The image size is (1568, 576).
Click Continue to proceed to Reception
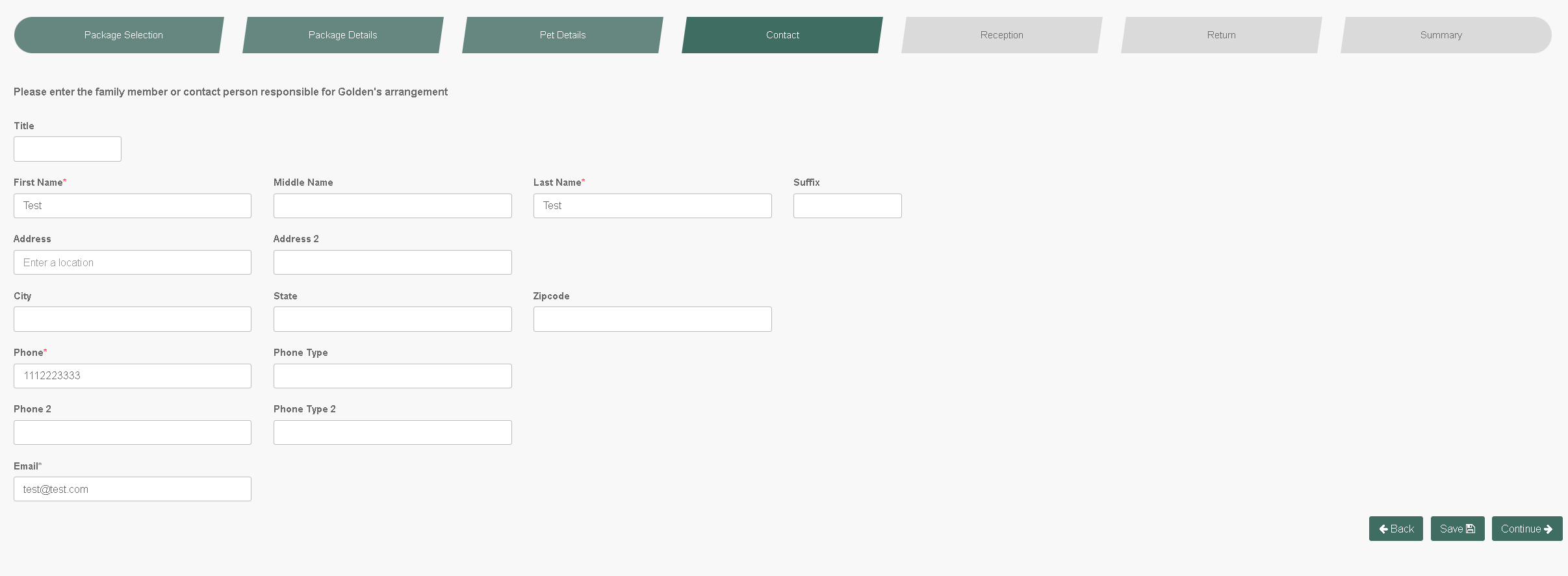coord(1526,529)
